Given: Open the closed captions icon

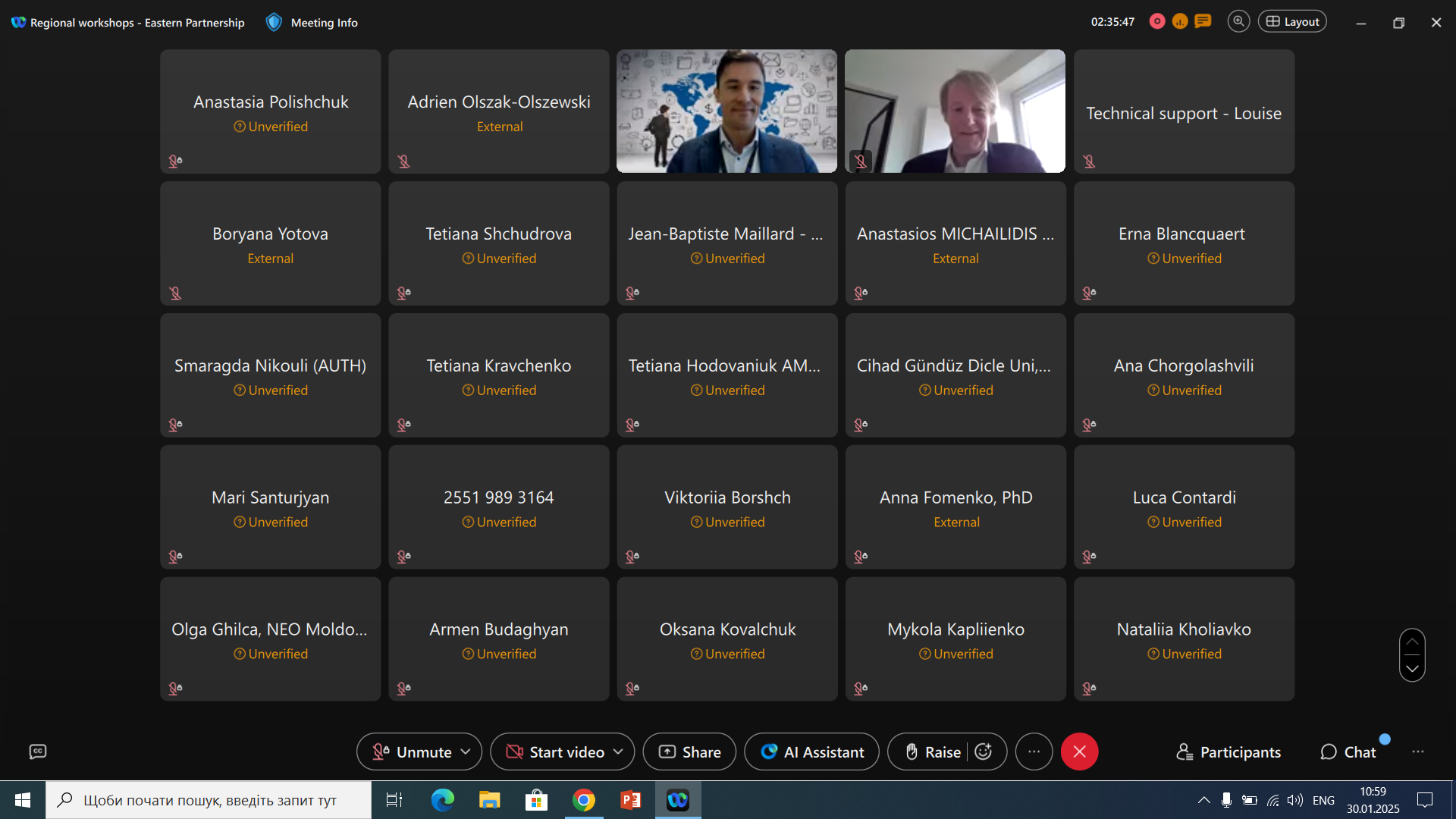Looking at the screenshot, I should (x=38, y=752).
